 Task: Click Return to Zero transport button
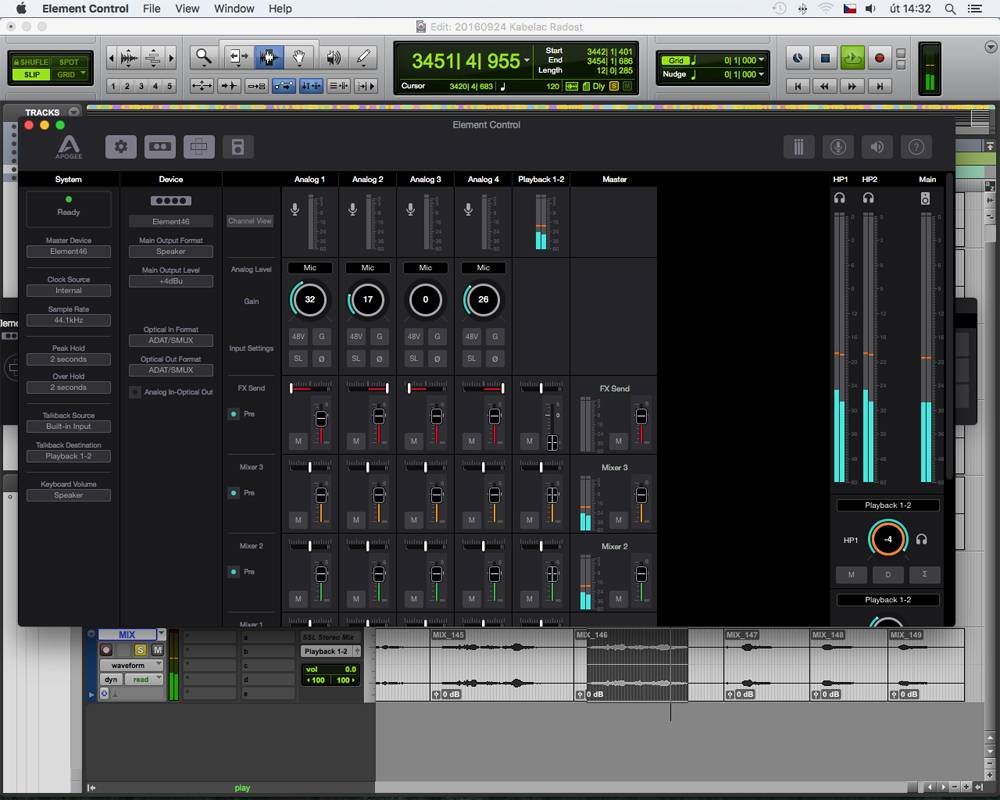point(797,86)
